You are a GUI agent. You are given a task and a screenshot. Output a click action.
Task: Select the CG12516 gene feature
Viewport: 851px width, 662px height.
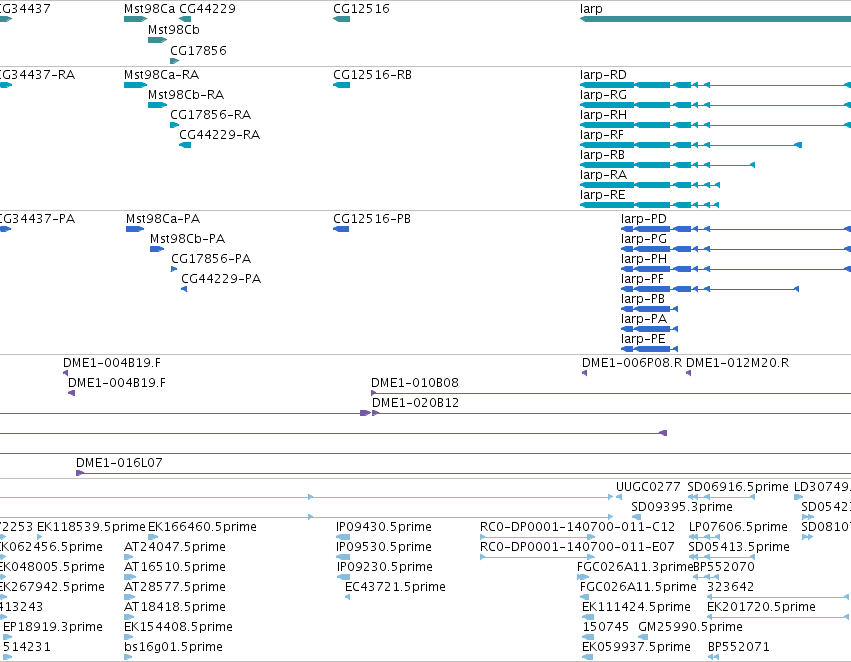pyautogui.click(x=341, y=19)
